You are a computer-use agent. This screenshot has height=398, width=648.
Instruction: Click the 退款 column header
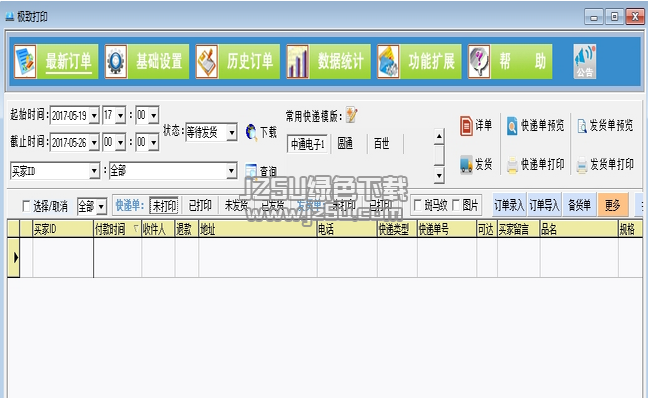(x=187, y=229)
